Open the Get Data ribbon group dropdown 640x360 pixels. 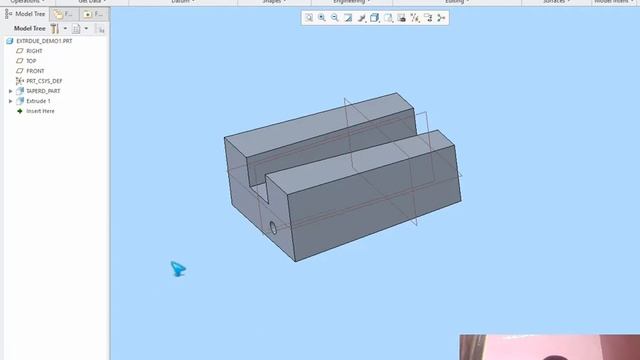(x=92, y=2)
